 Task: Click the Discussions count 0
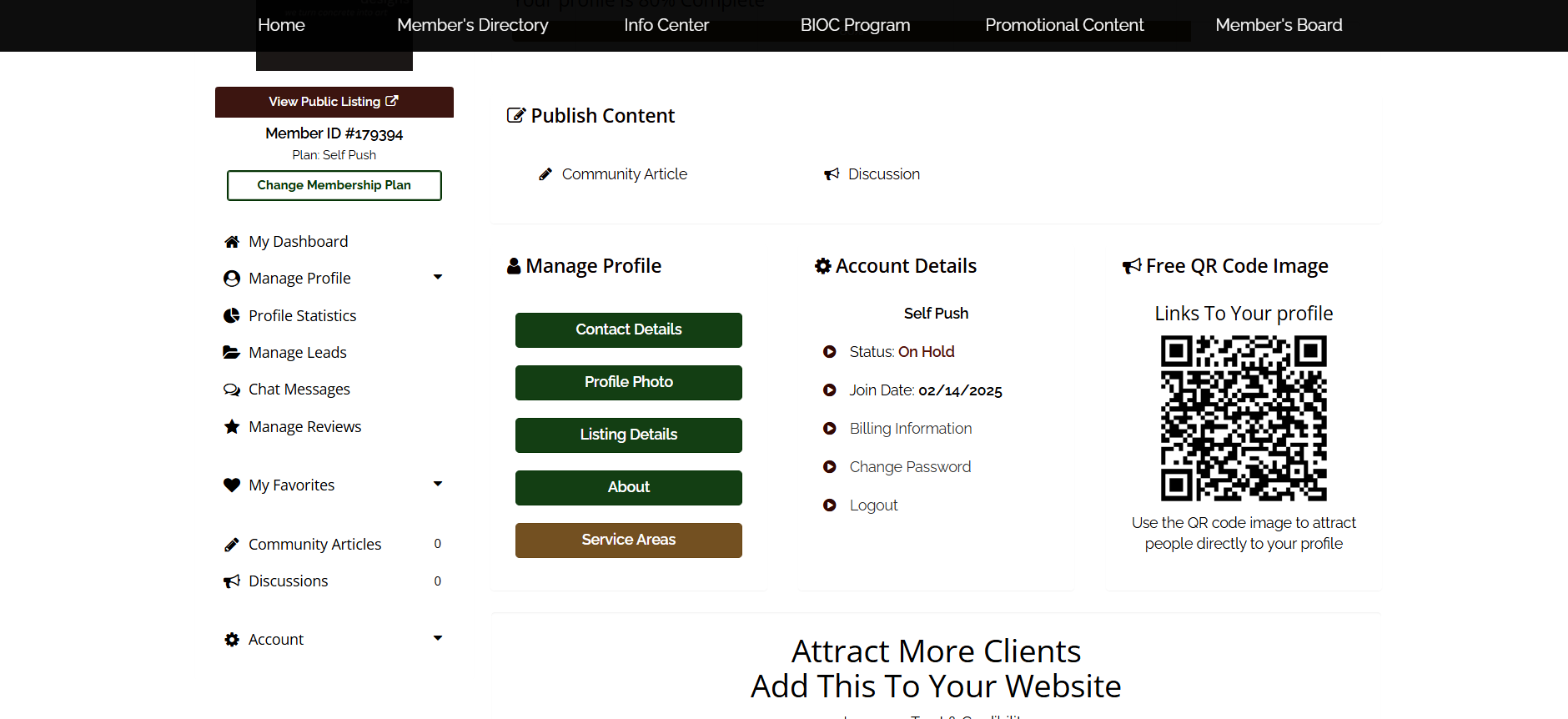click(438, 581)
